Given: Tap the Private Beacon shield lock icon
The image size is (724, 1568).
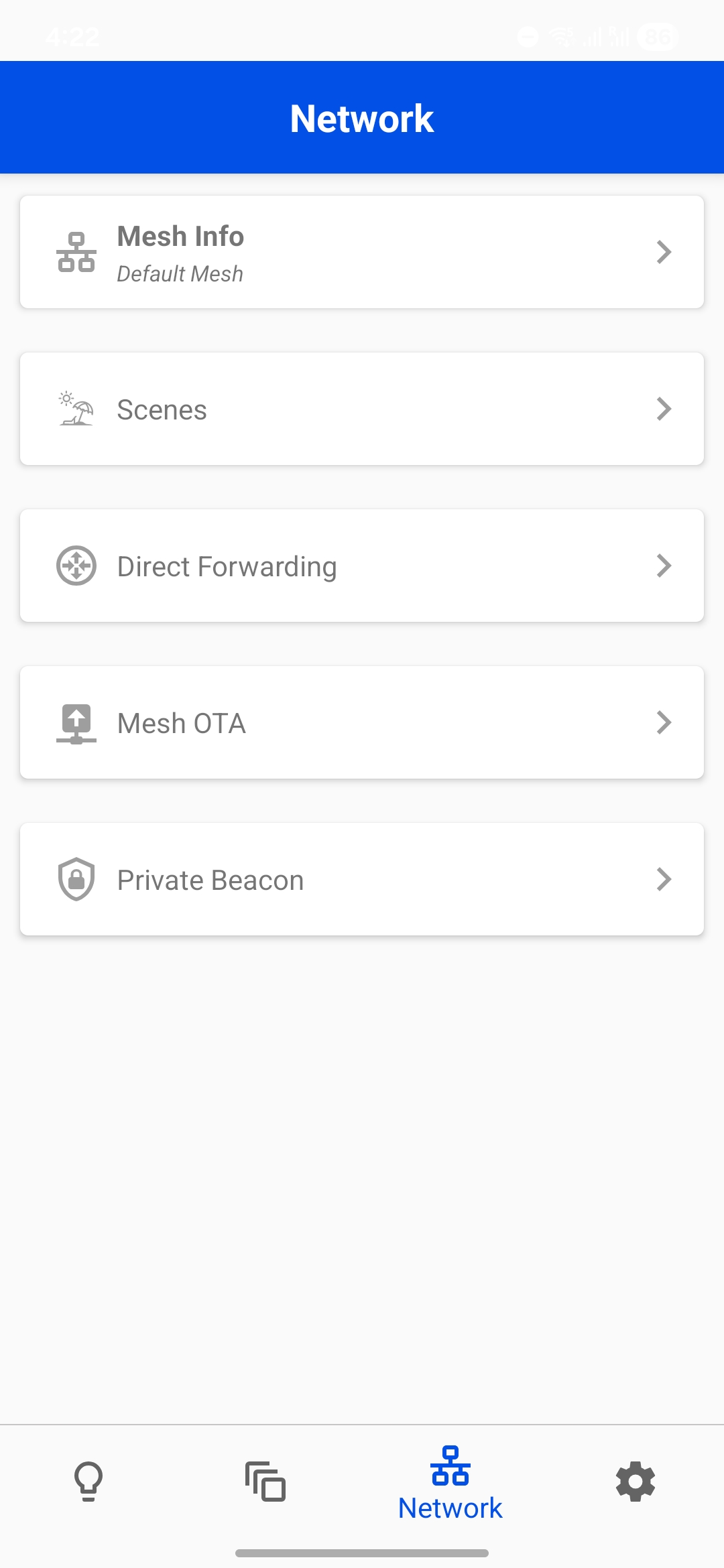Looking at the screenshot, I should tap(76, 879).
